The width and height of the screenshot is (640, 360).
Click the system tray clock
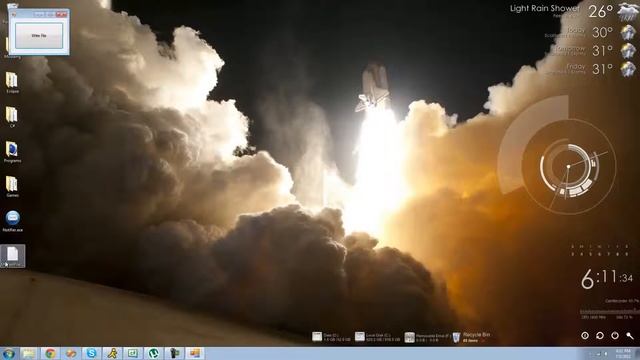click(x=622, y=353)
